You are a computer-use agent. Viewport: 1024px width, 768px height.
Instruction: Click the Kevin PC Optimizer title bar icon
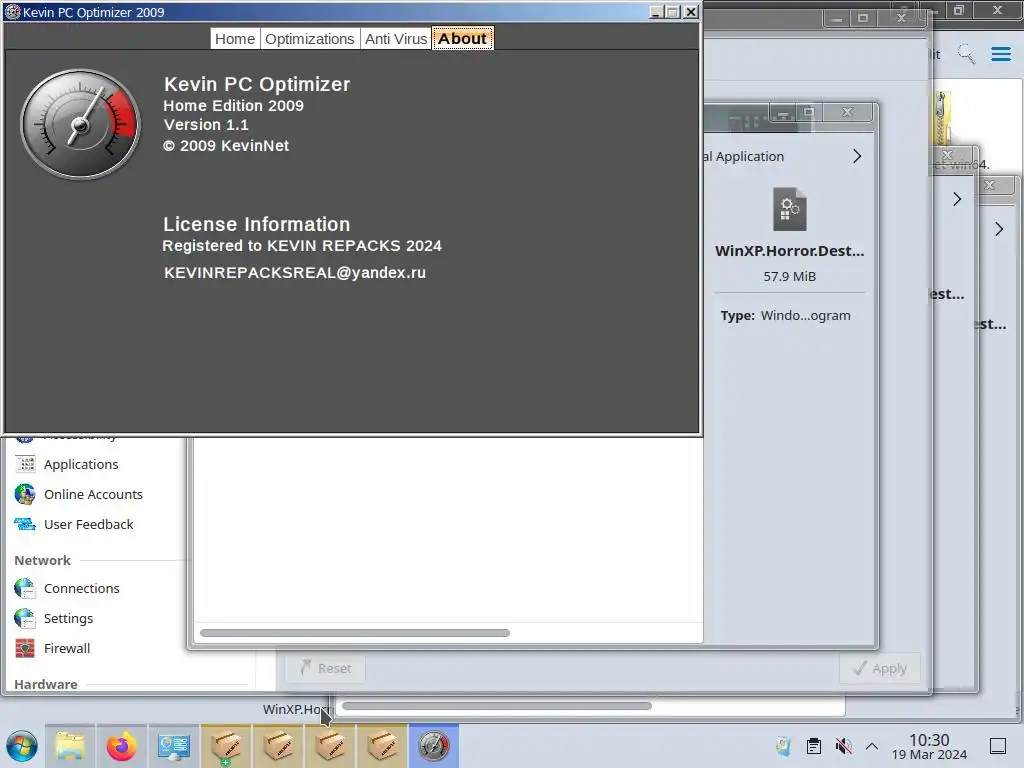click(12, 12)
